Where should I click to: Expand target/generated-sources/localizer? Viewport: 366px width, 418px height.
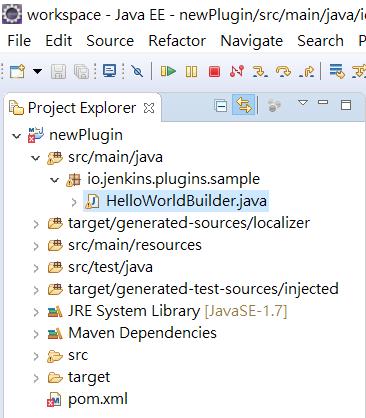[36, 224]
